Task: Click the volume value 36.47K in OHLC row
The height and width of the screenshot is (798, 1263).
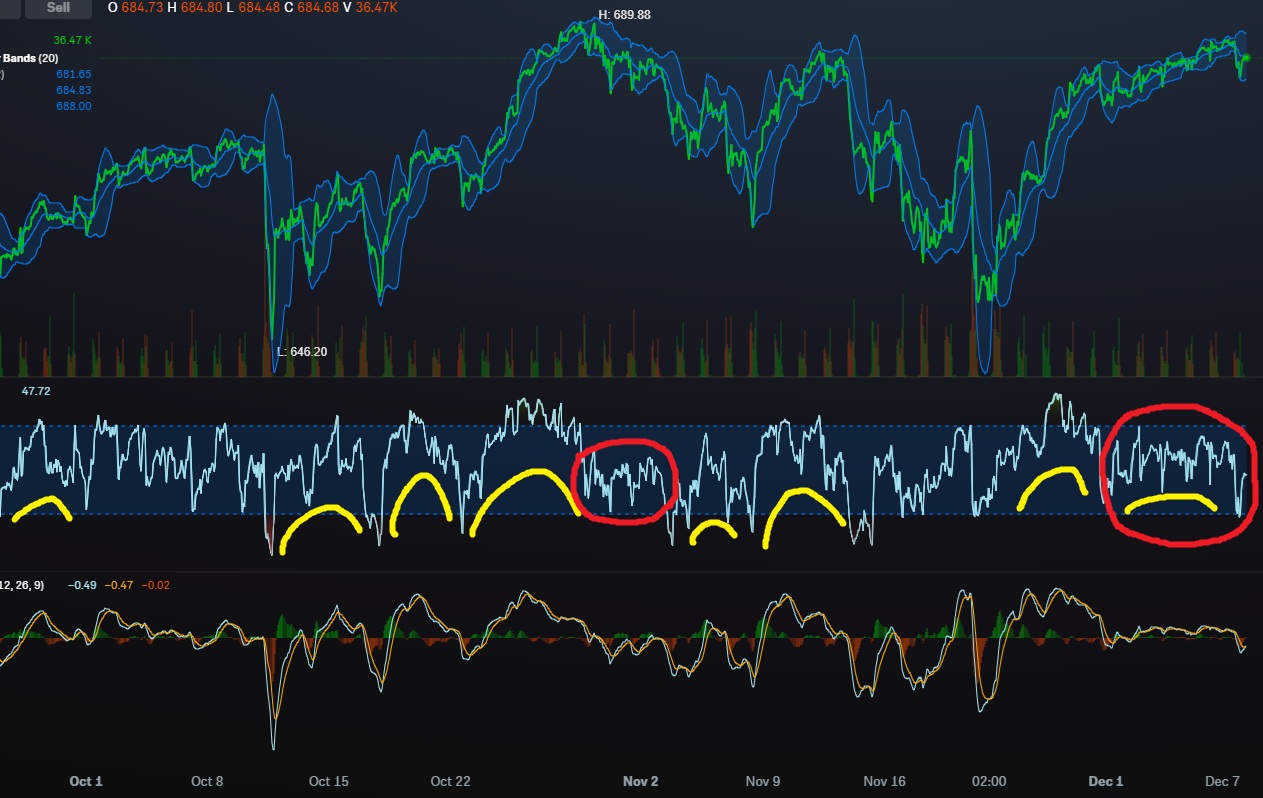Action: coord(376,7)
